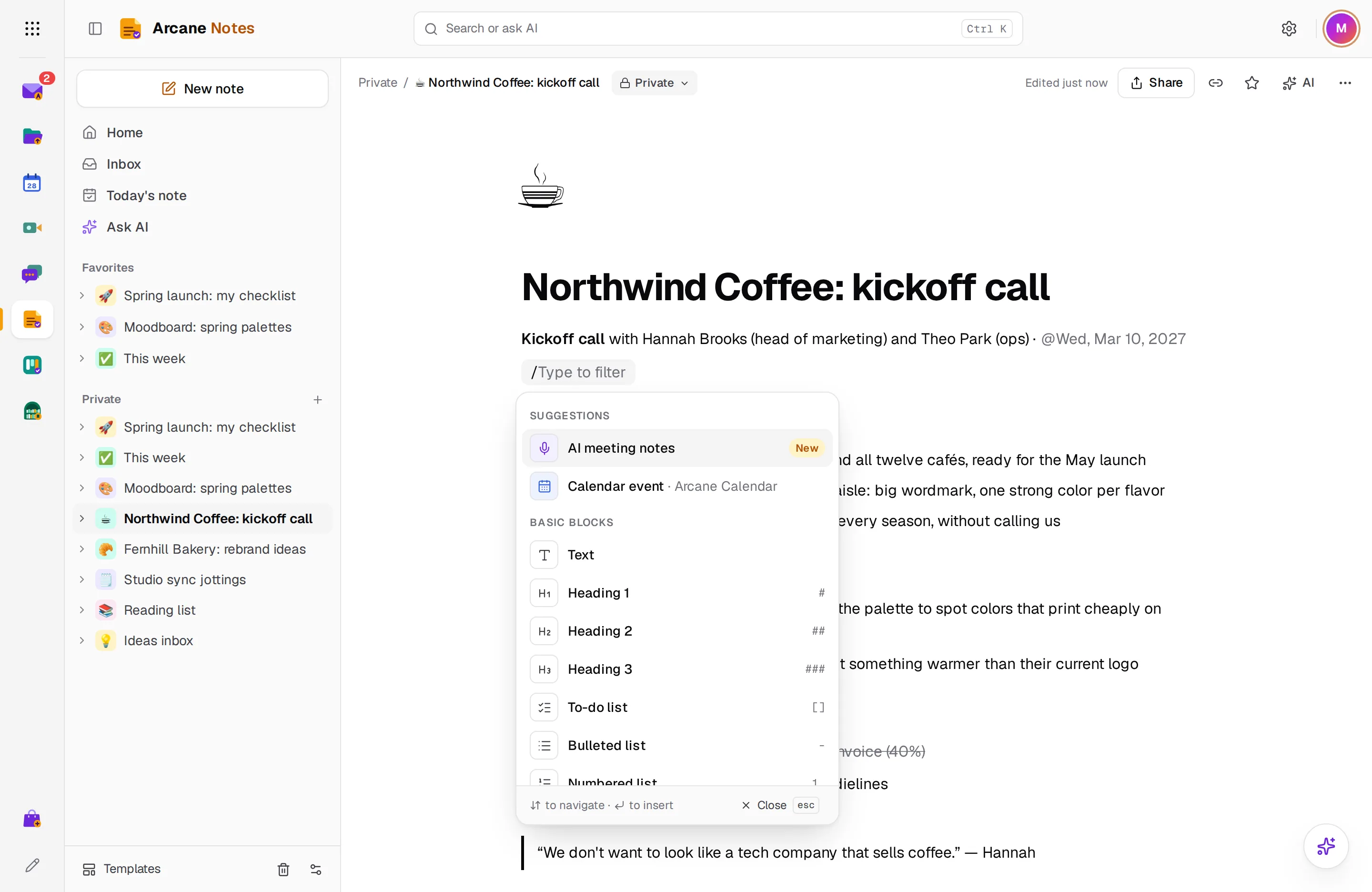The width and height of the screenshot is (1372, 892).
Task: Open the AI panel from header
Action: tap(1298, 83)
